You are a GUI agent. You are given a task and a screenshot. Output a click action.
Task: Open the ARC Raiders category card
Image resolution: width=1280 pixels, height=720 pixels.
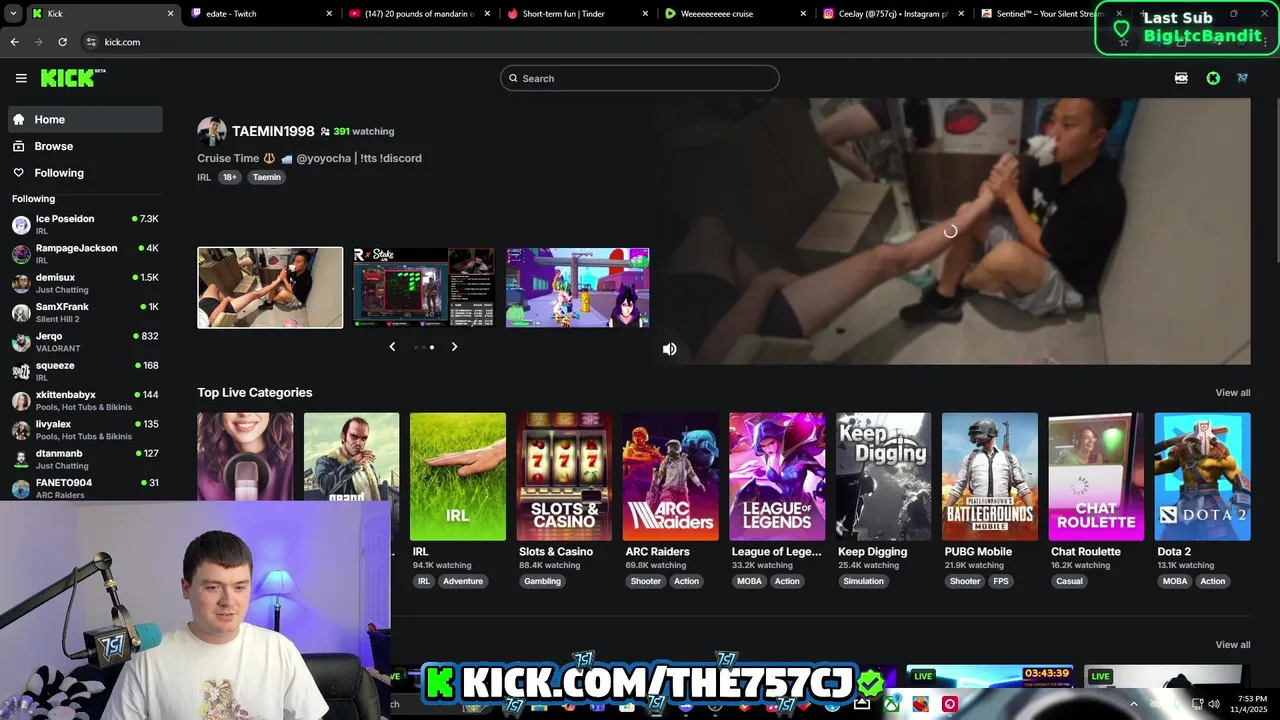coord(670,476)
